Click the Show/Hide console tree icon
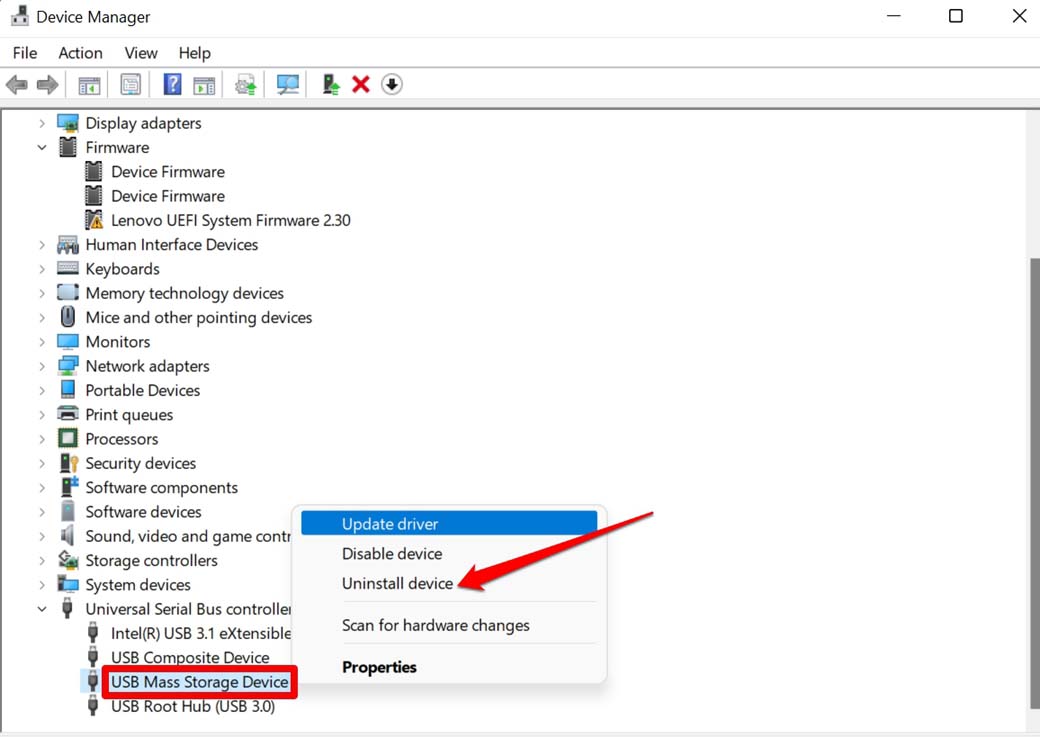Image resolution: width=1040 pixels, height=737 pixels. tap(89, 85)
